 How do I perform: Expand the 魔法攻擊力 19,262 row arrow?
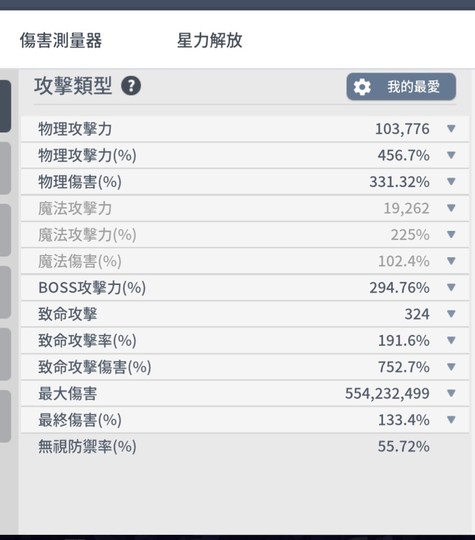pos(451,208)
